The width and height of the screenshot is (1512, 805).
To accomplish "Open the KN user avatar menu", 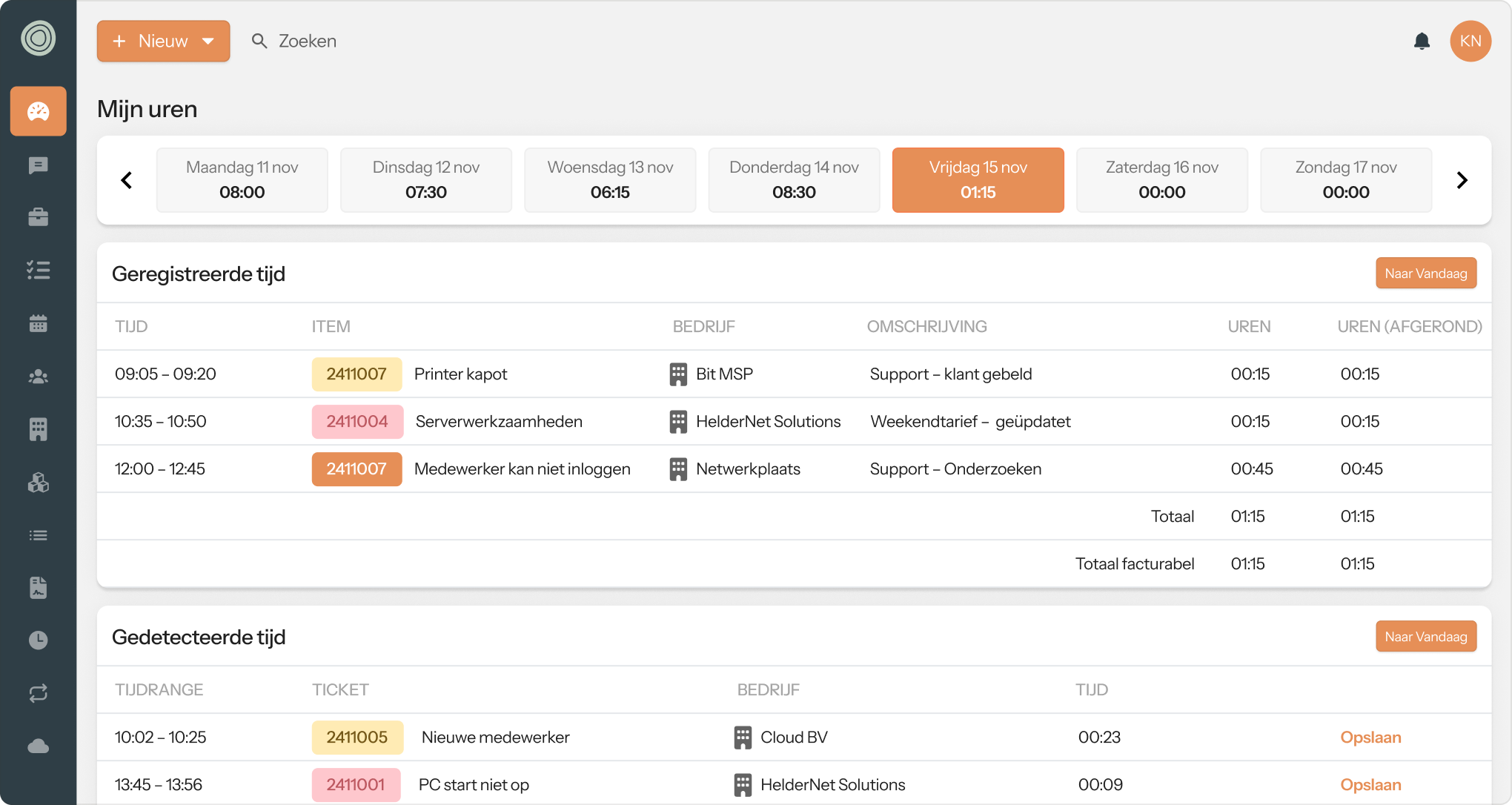I will coord(1470,41).
